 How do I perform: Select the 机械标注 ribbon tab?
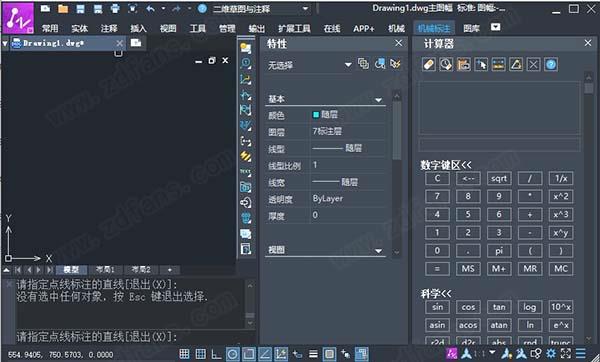[434, 28]
